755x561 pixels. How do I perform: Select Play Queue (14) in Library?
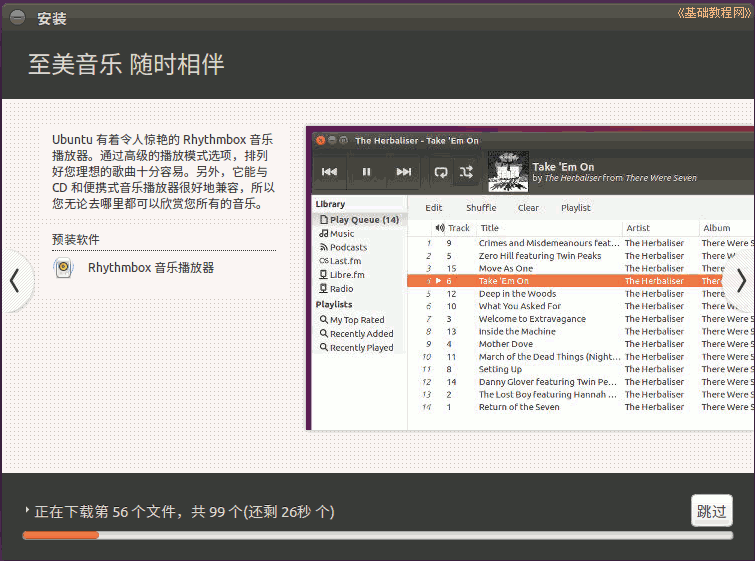coord(359,220)
